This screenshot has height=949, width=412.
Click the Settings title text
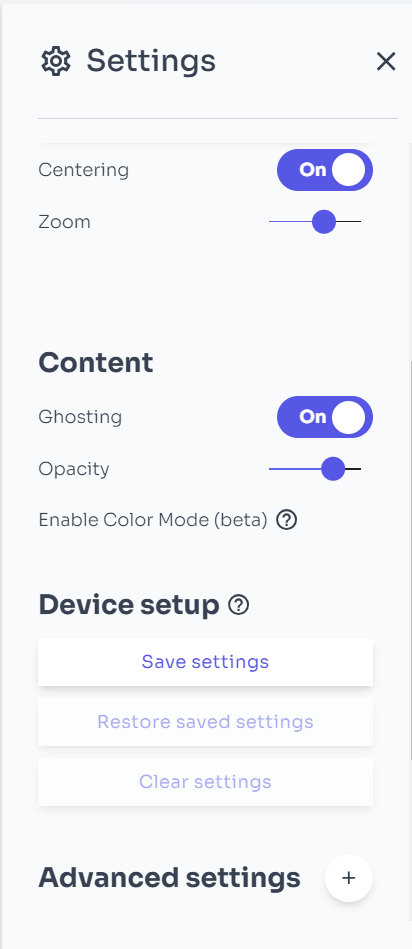[x=151, y=61]
